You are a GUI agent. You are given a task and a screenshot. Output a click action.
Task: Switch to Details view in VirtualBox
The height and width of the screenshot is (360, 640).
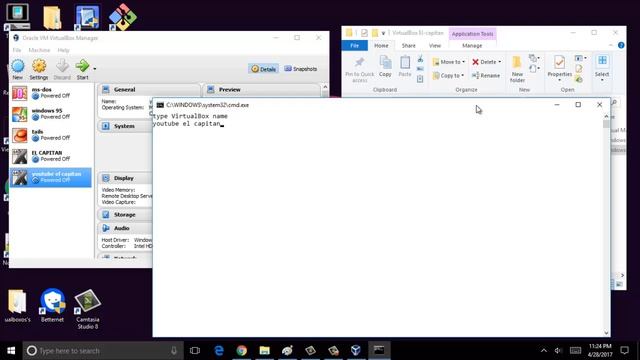263,69
